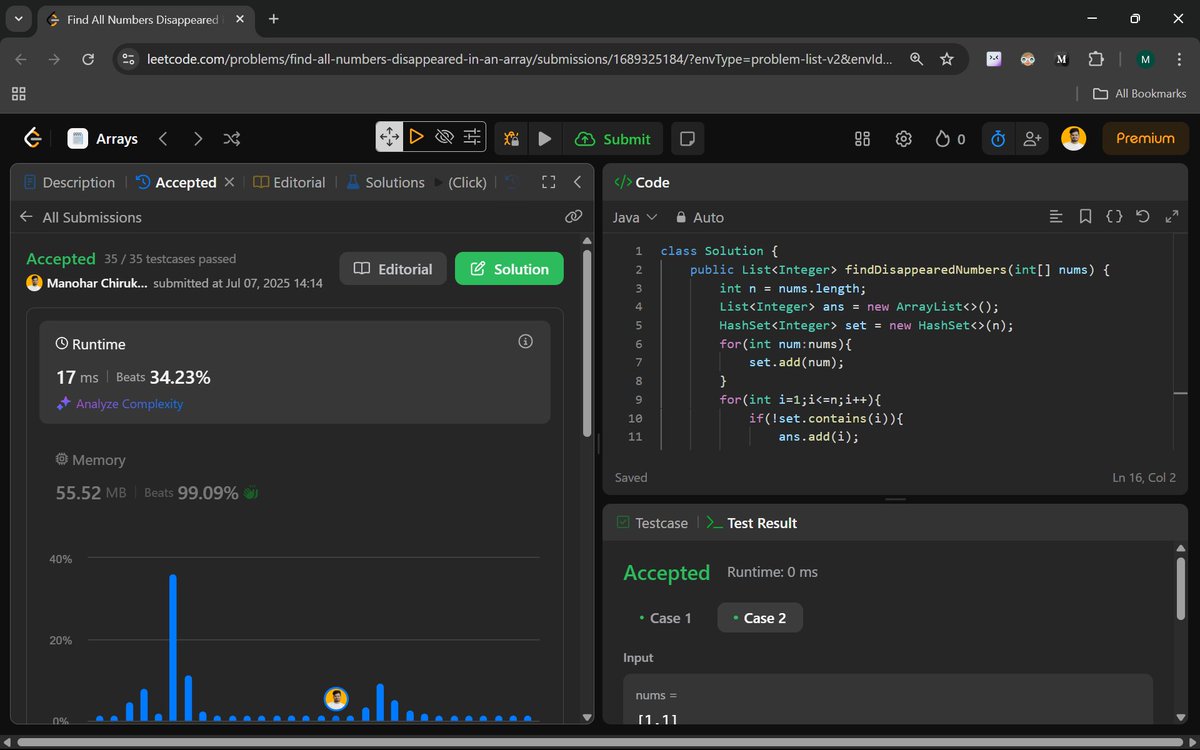Open the Editorial button near Accepted
Viewport: 1200px width, 750px height.
(x=393, y=269)
